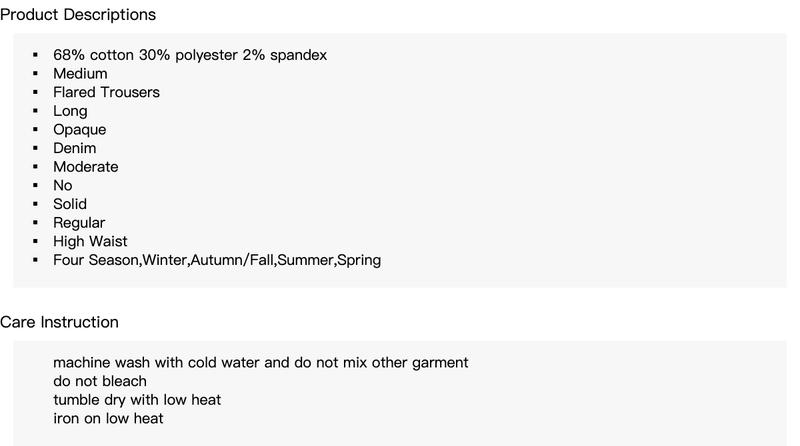Screen dimensions: 800x446
Task: Click the Four Season,Winter,Autumn/Fall line
Action: [x=217, y=260]
